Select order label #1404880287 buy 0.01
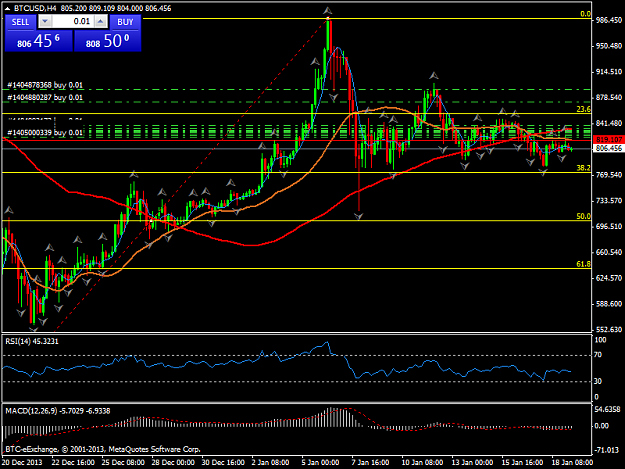This screenshot has height=469, width=625. (45, 97)
